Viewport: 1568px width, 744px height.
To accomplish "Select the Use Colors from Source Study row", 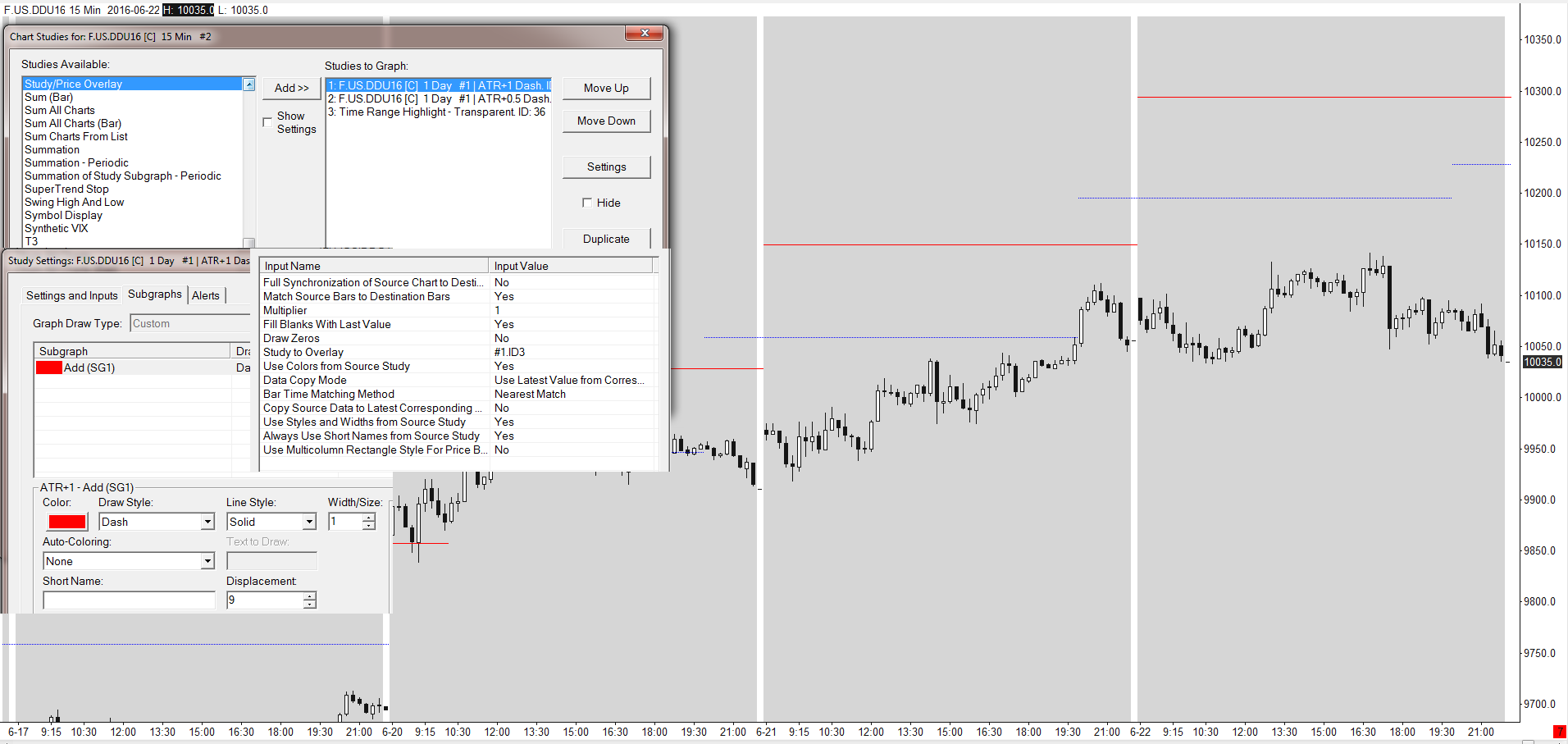I will point(458,366).
